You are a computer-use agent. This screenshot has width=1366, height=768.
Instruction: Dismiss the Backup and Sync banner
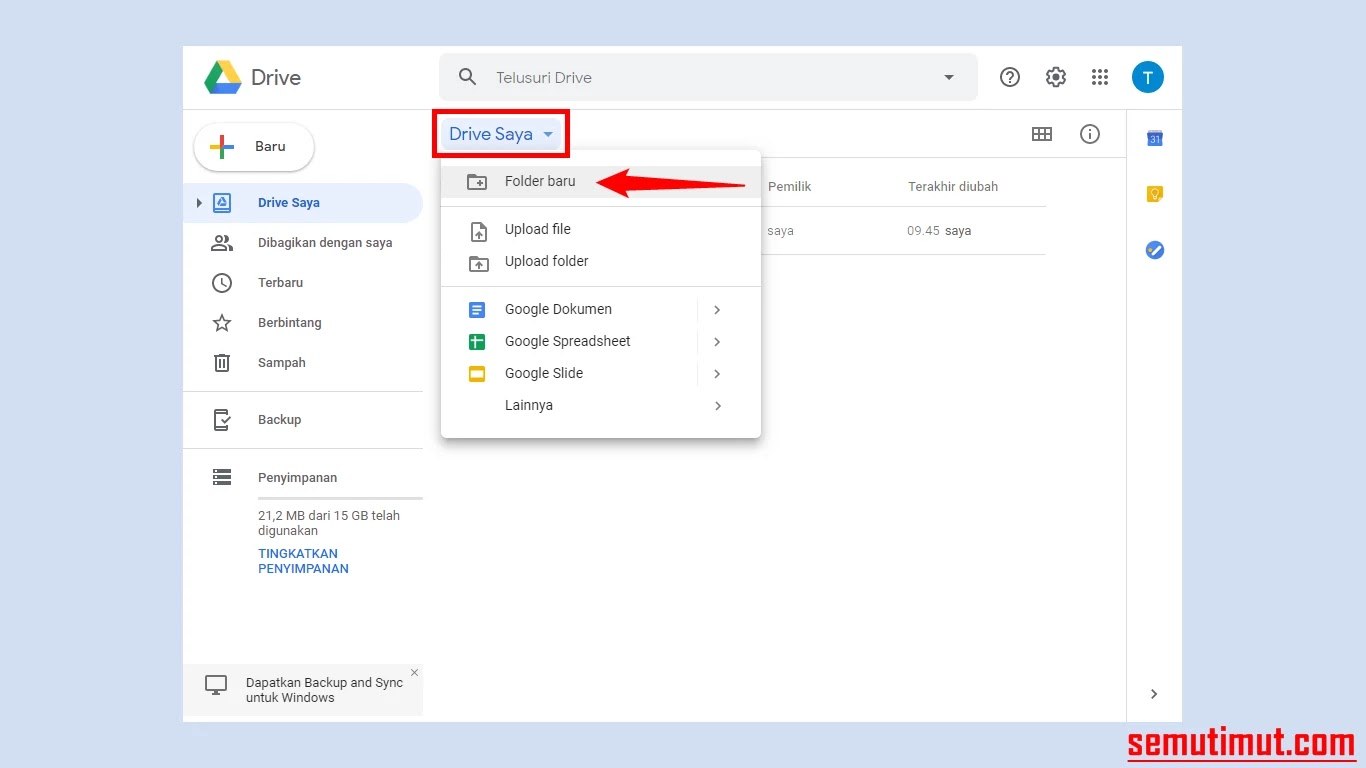point(414,673)
